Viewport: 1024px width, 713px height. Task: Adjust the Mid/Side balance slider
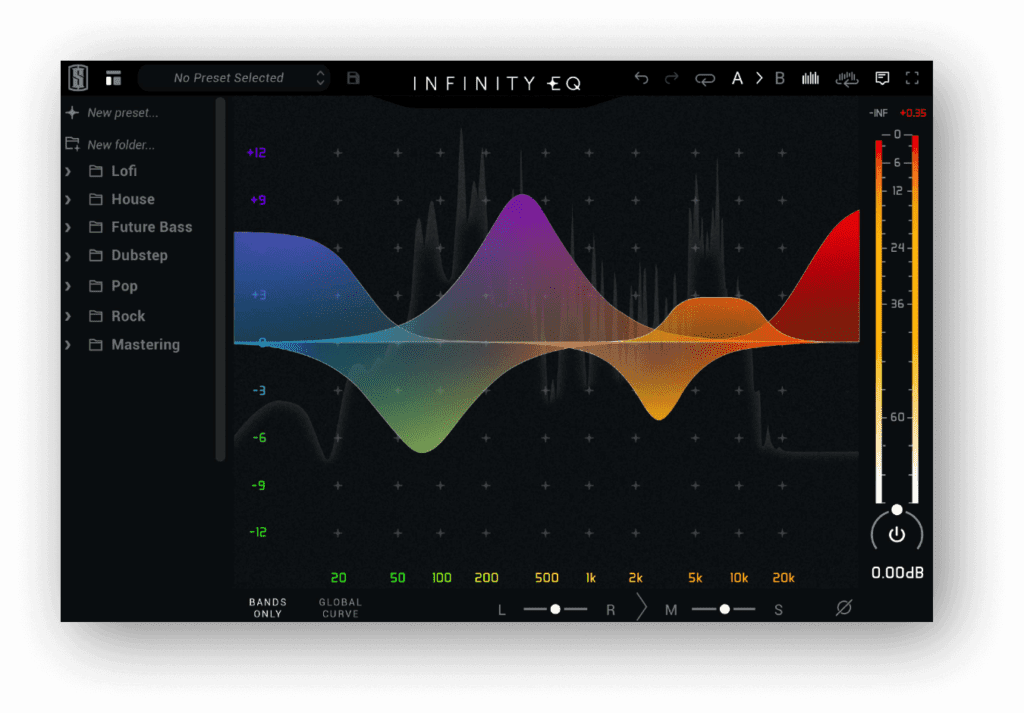(x=724, y=608)
